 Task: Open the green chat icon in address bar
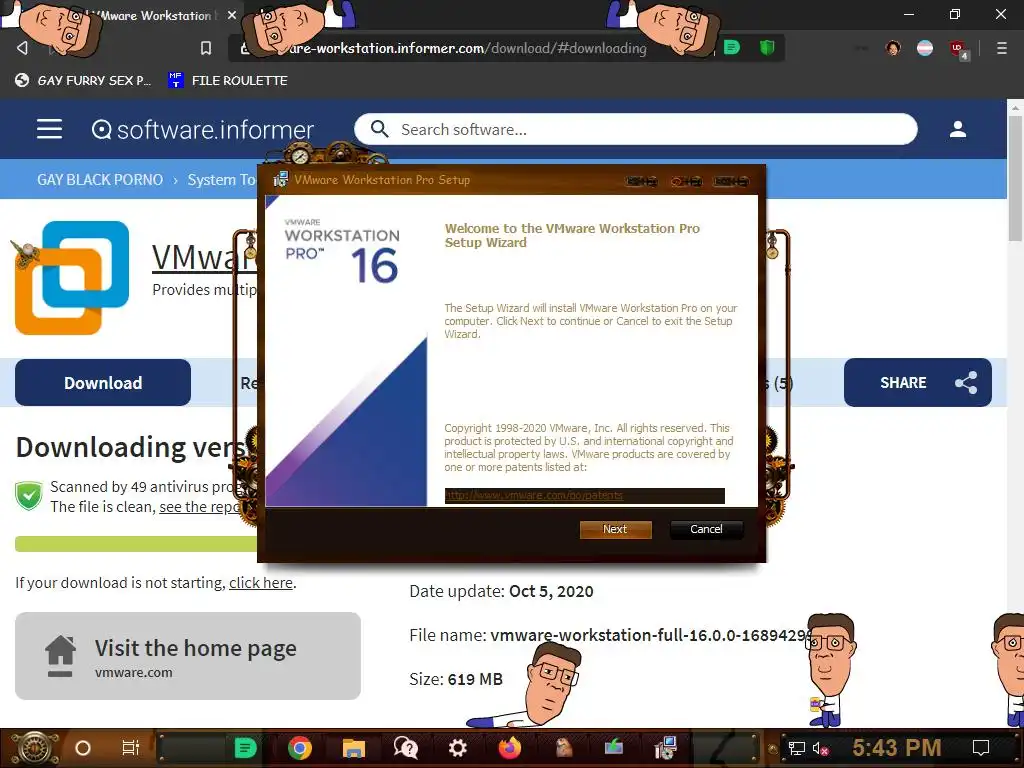732,47
